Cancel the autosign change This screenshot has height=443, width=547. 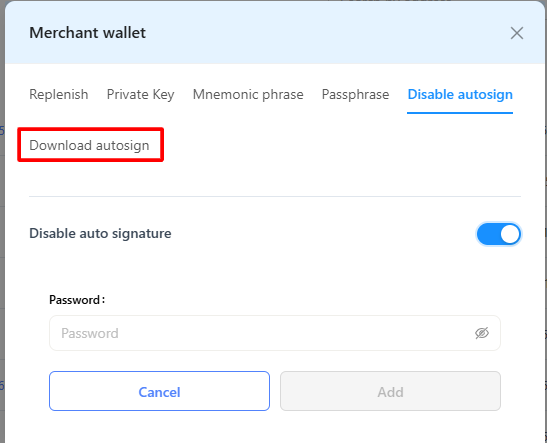pyautogui.click(x=159, y=391)
